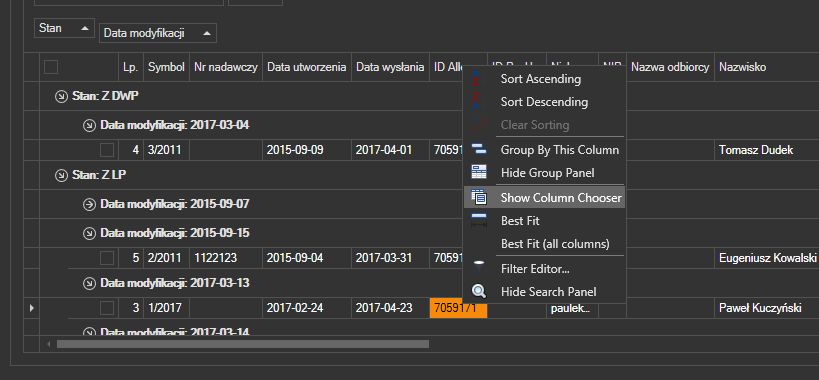Click the 2017-04-01 send date cell

(390, 150)
